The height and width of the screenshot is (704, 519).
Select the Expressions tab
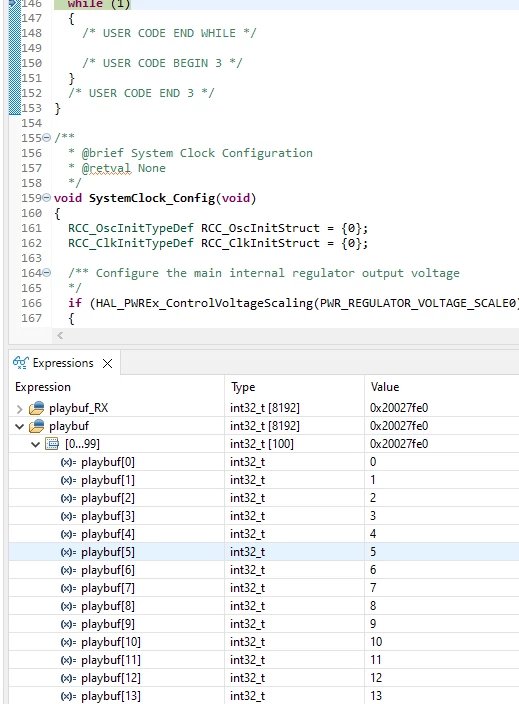tap(63, 363)
